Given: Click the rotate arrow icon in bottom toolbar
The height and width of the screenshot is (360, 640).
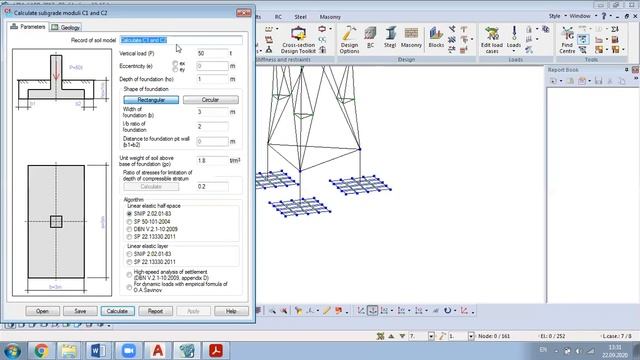Looking at the screenshot, I should point(448,311).
